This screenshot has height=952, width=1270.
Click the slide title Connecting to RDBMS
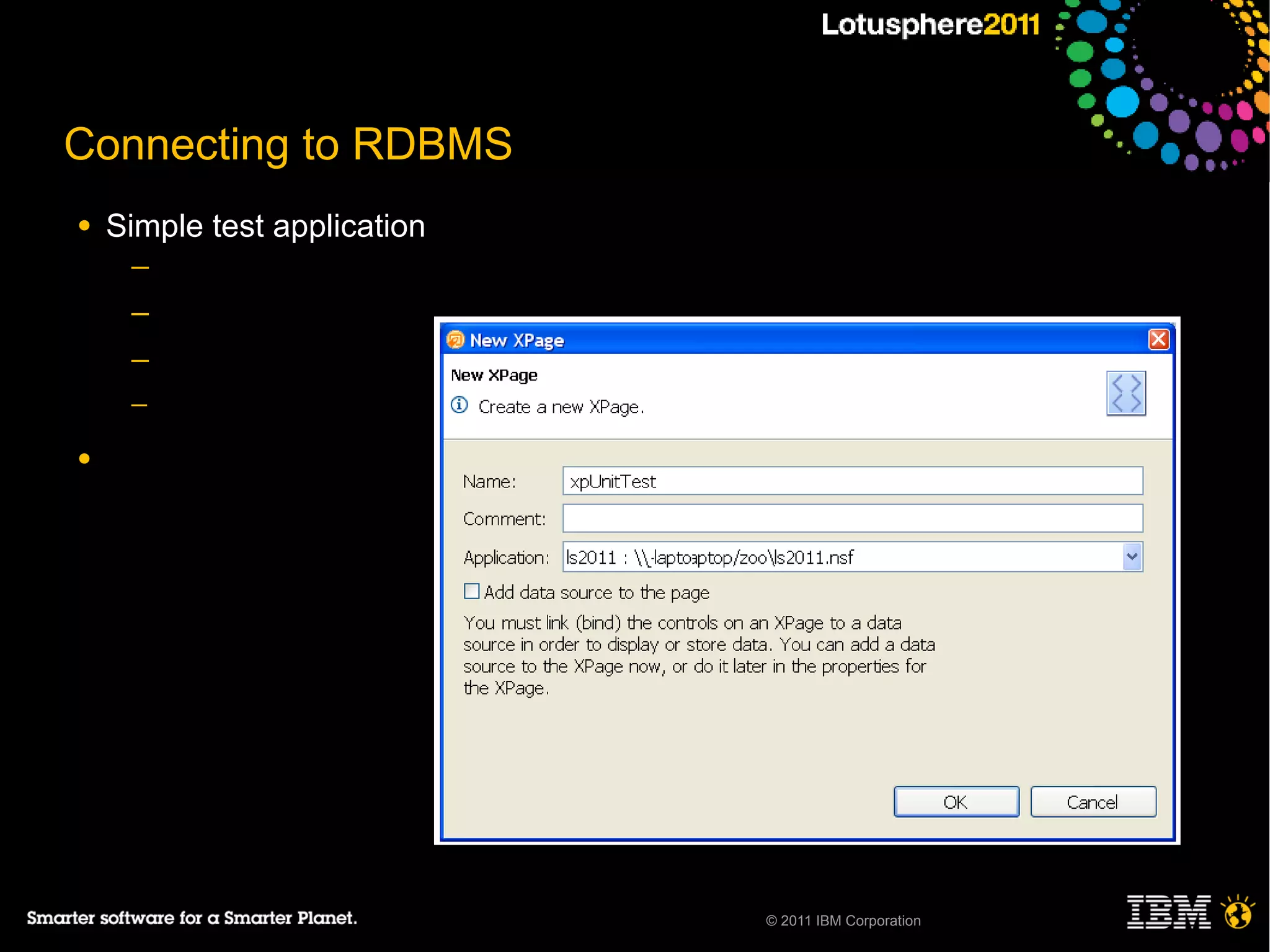coord(288,144)
